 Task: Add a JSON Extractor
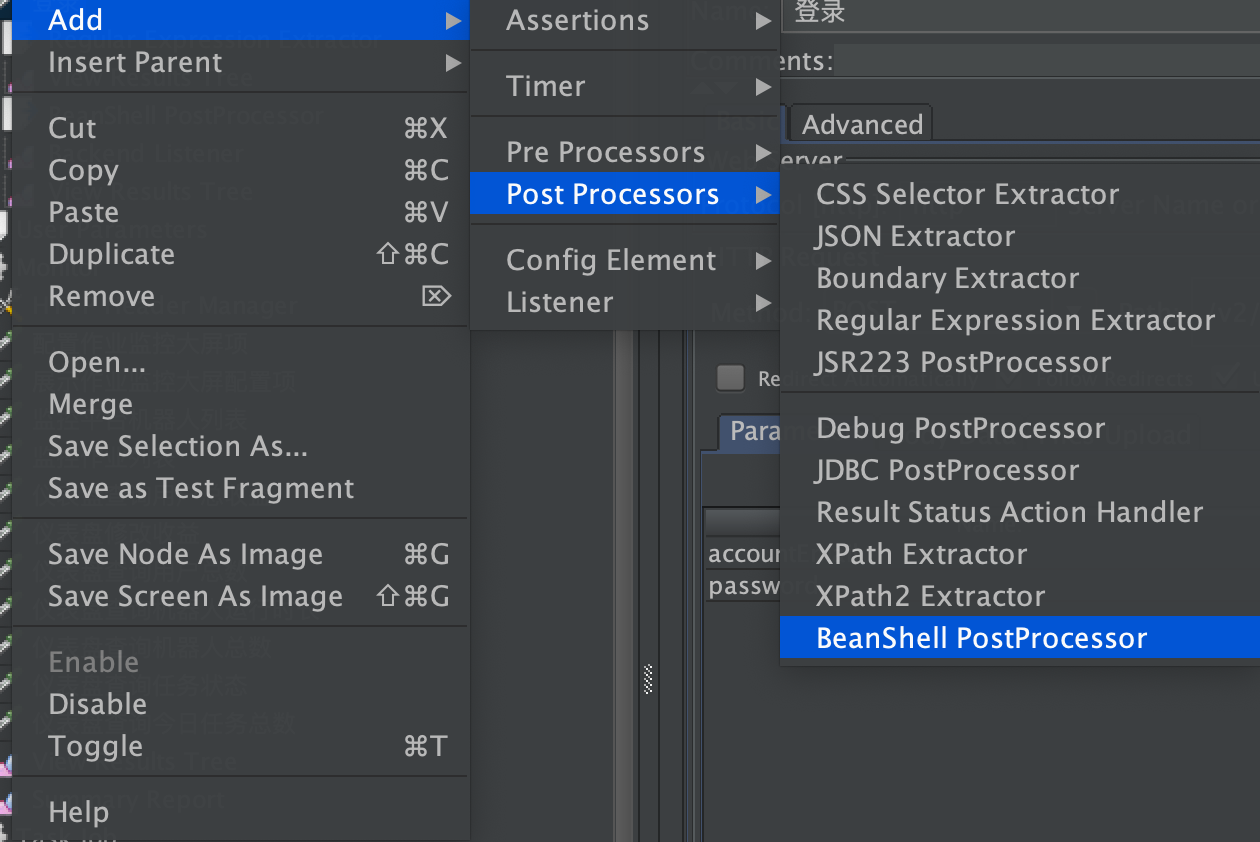pyautogui.click(x=1020, y=236)
